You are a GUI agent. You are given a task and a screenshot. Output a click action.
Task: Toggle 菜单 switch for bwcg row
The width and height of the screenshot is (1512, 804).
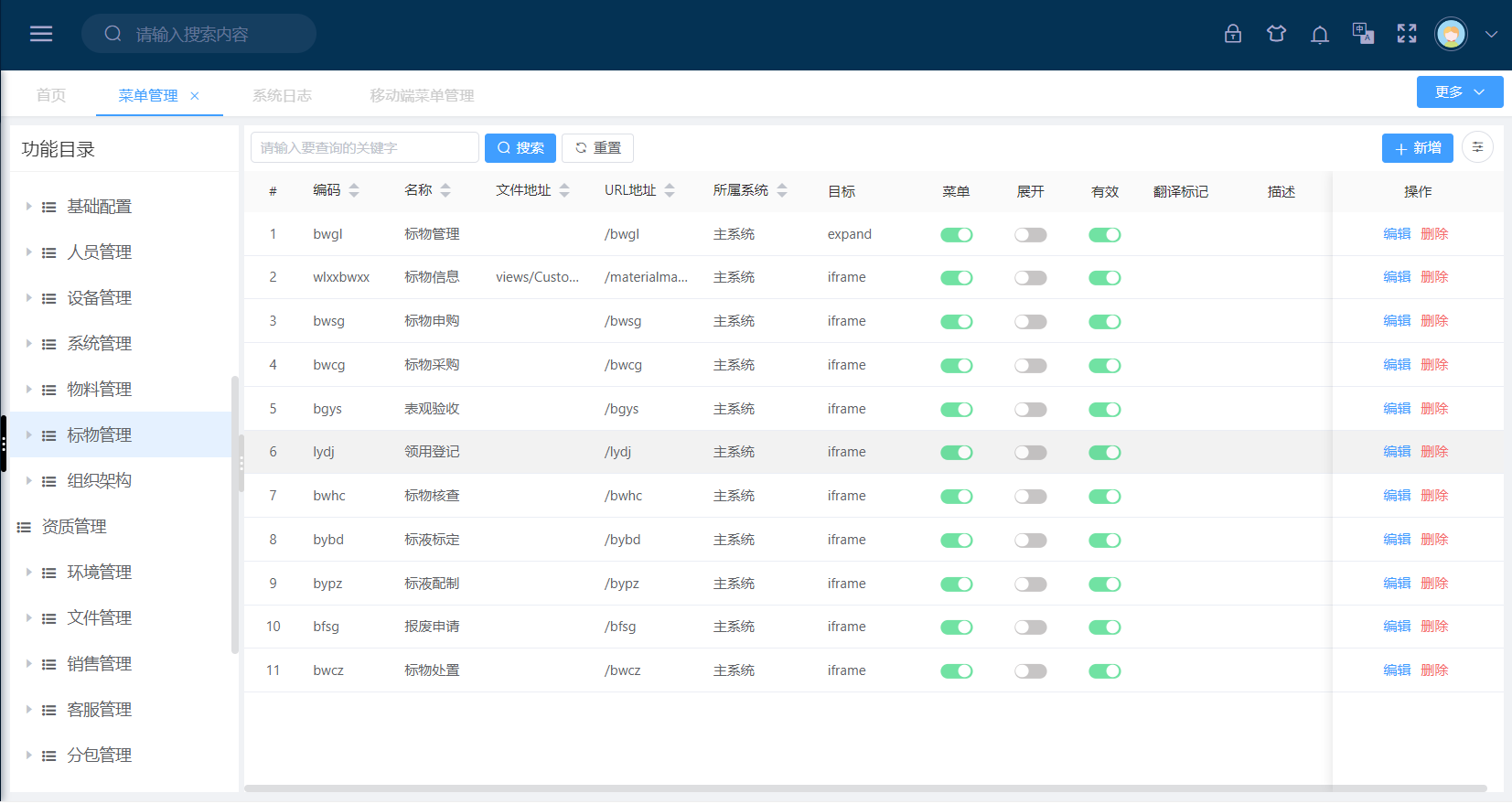[957, 366]
